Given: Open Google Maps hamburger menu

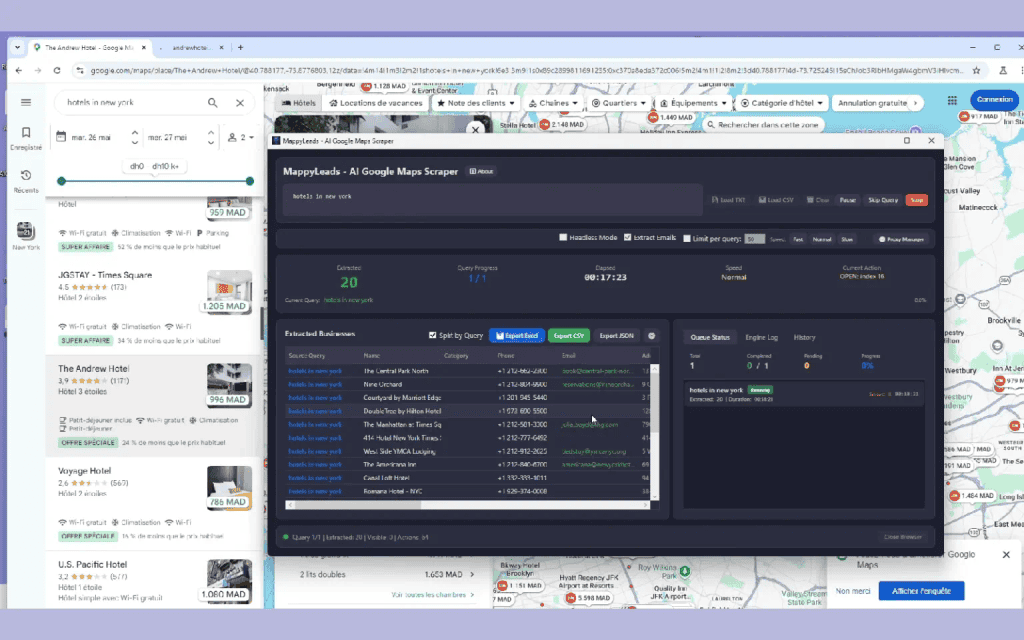Looking at the screenshot, I should [x=25, y=103].
